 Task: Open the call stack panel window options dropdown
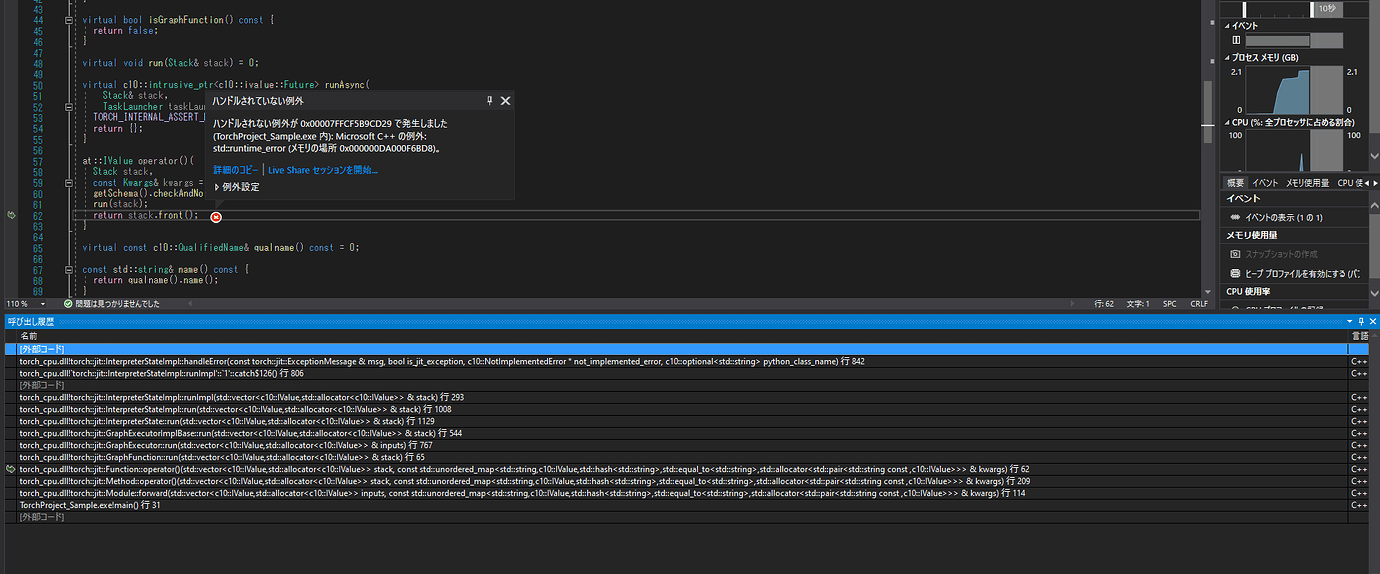pos(1350,321)
